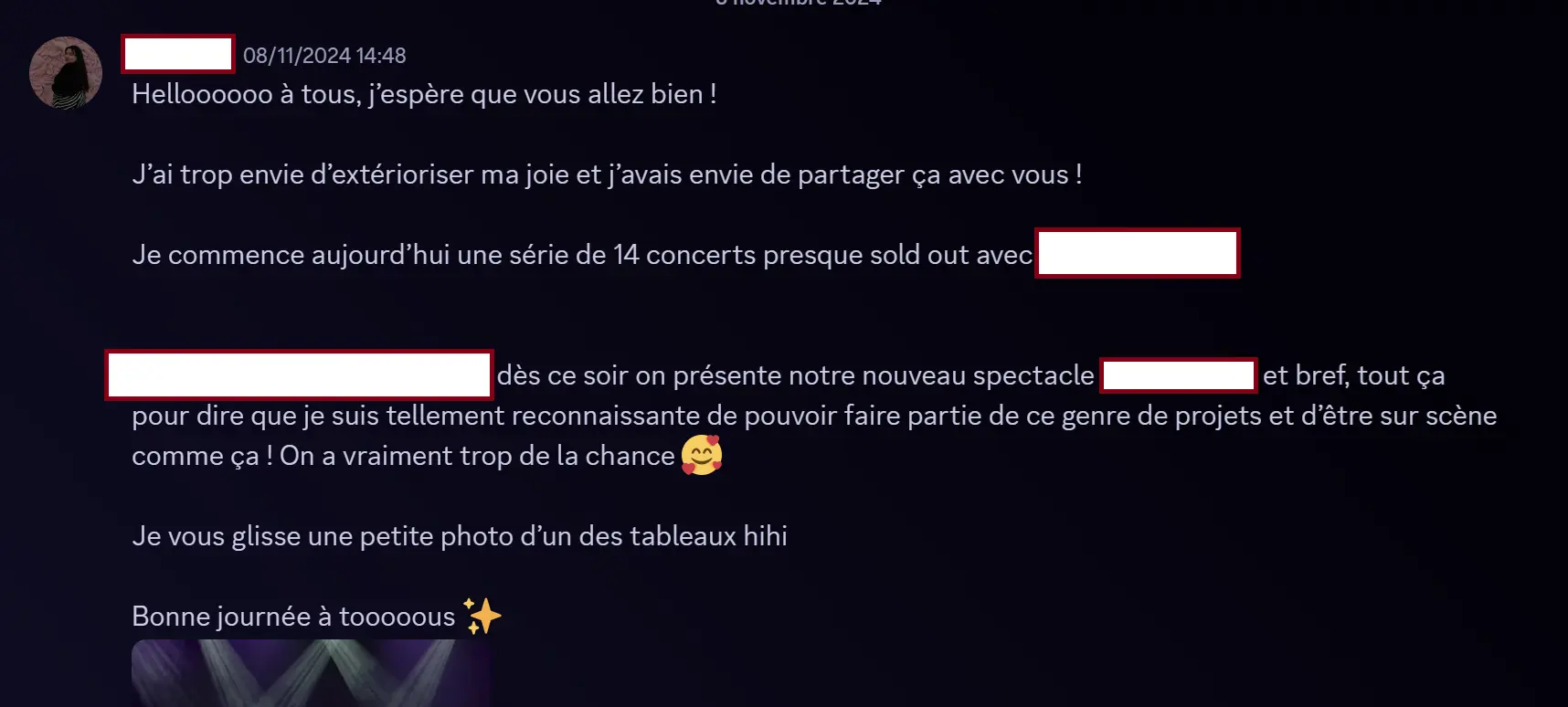
Task: Open the message author's round avatar
Action: (66, 73)
